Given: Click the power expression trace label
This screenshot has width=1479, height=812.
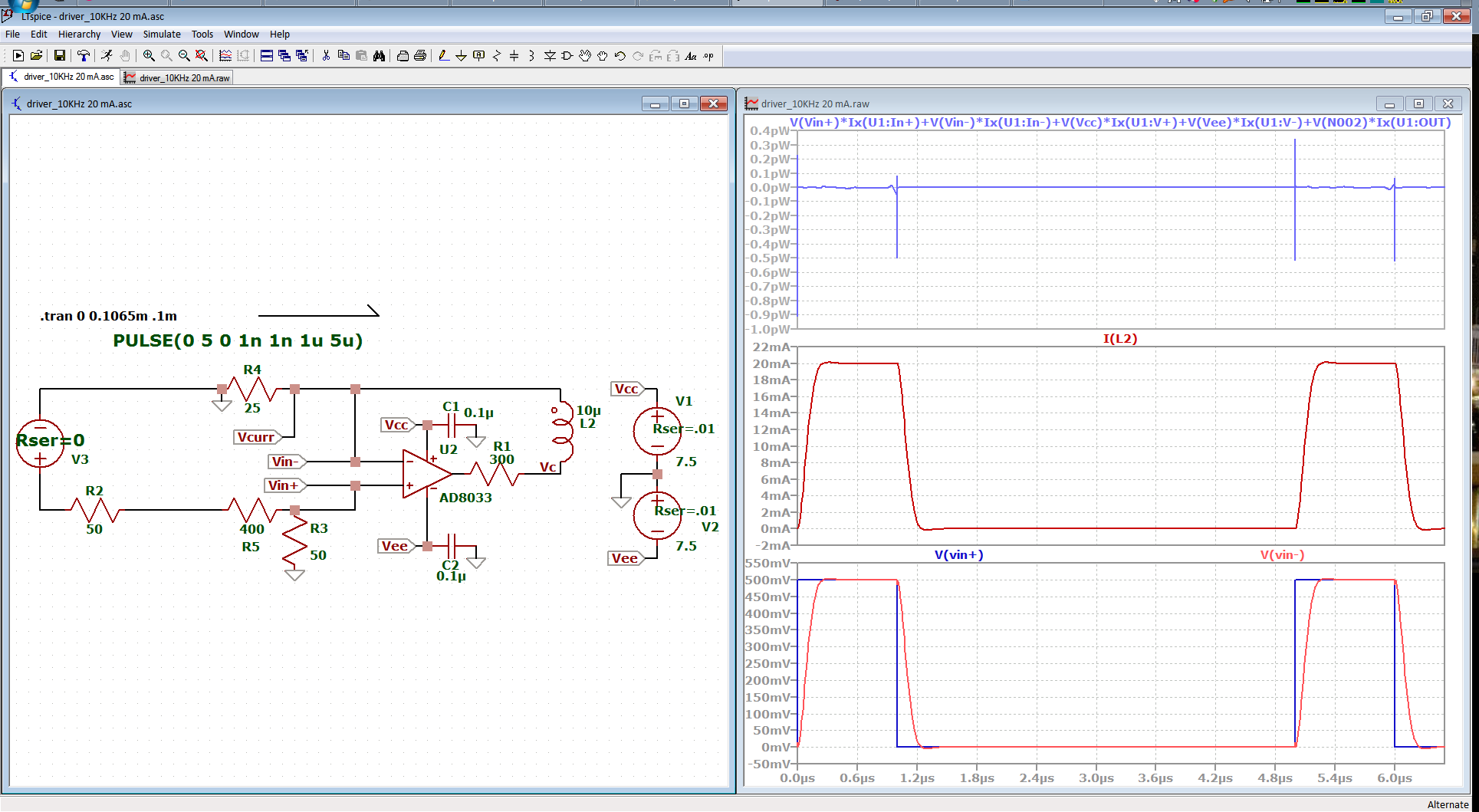Looking at the screenshot, I should pyautogui.click(x=1120, y=122).
